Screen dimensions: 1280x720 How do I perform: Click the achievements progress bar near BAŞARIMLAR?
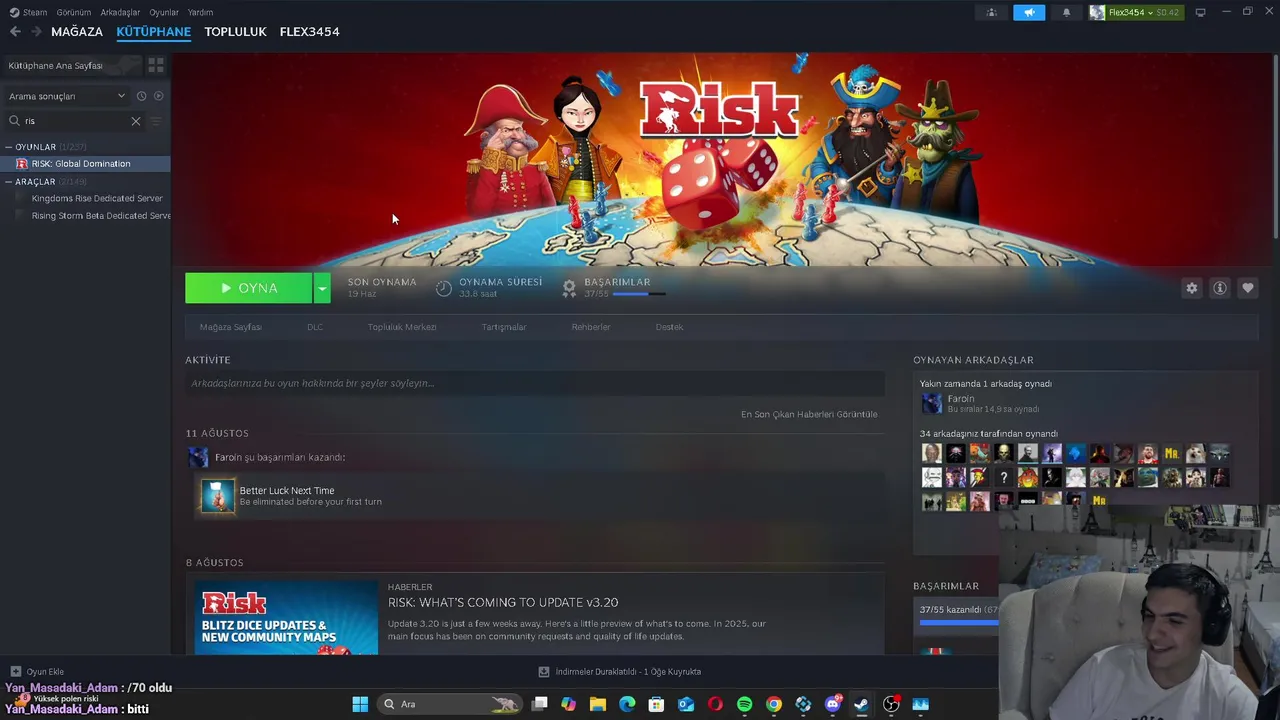638,294
